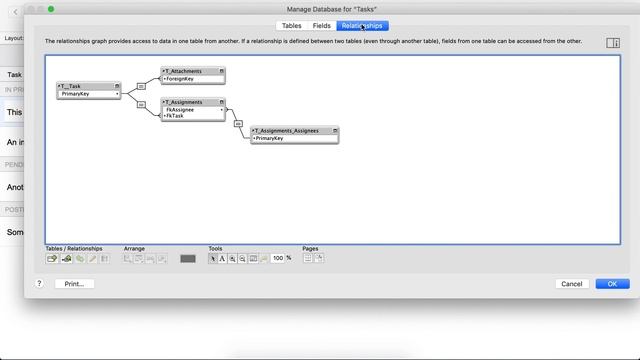Click the arrow left of T_Attachments title

coord(164,71)
